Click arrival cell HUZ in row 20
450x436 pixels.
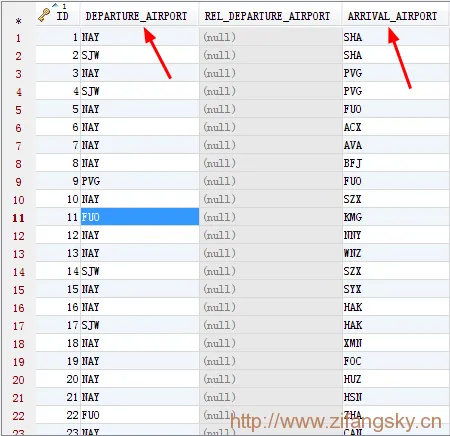point(396,379)
